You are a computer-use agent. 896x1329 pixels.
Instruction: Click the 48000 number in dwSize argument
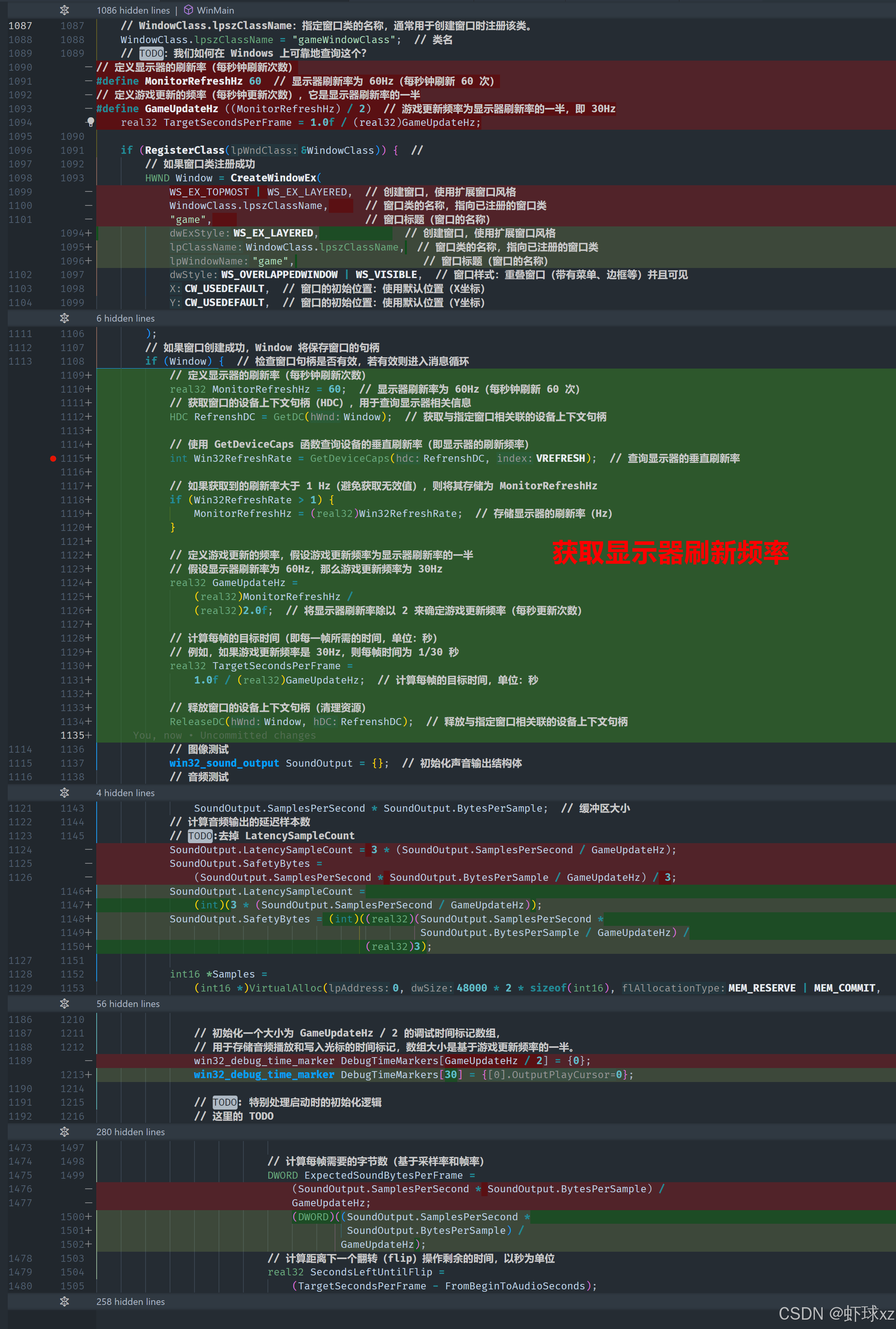tap(472, 988)
